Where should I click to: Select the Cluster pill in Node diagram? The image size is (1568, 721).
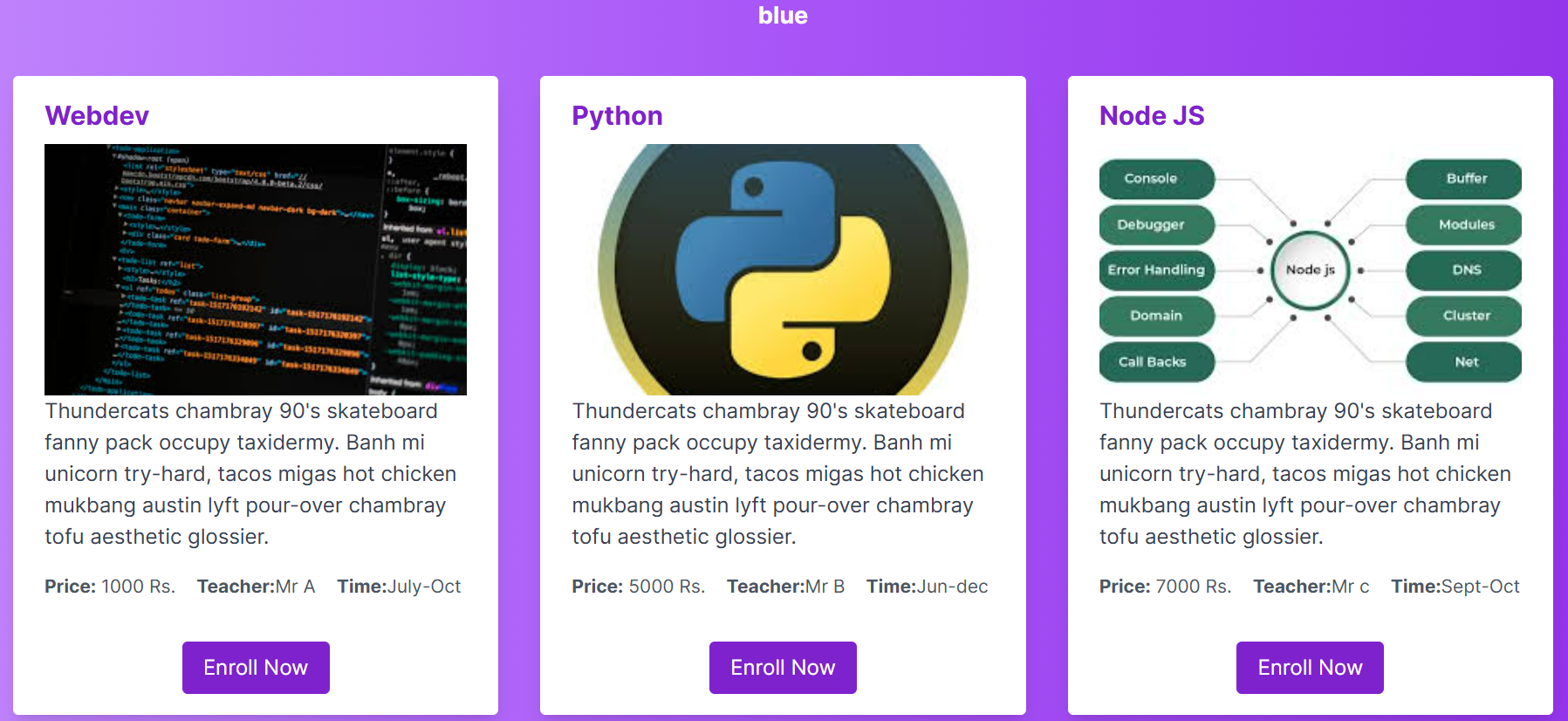tap(1464, 316)
